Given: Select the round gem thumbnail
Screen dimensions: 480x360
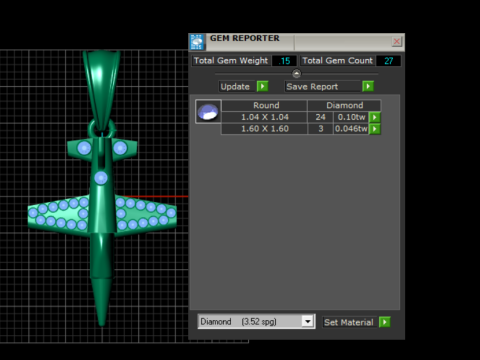Looking at the screenshot, I should point(208,112).
